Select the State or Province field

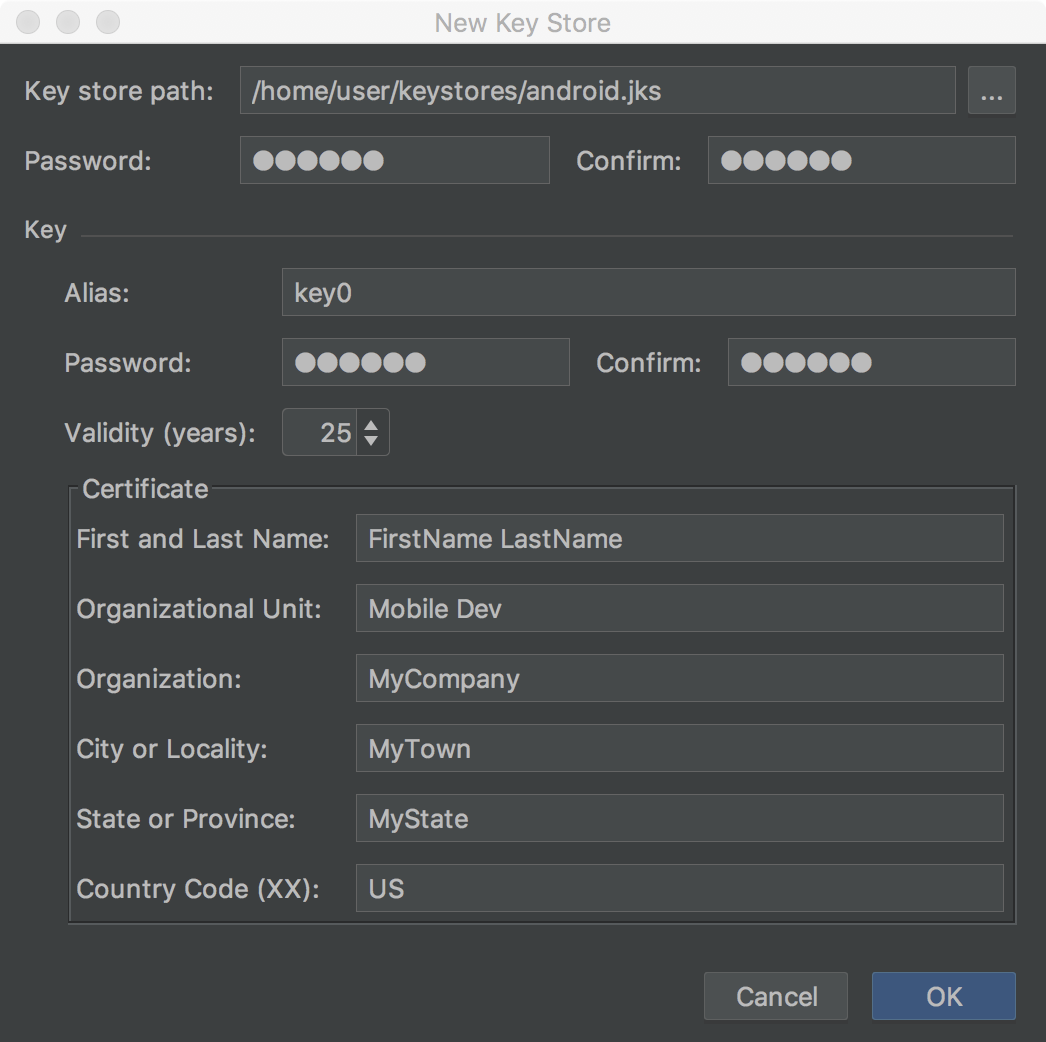679,818
